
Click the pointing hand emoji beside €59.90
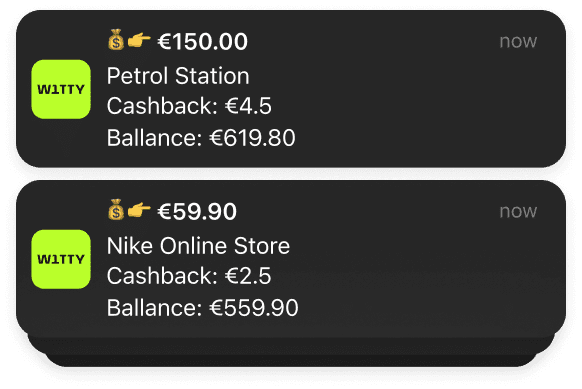click(139, 210)
